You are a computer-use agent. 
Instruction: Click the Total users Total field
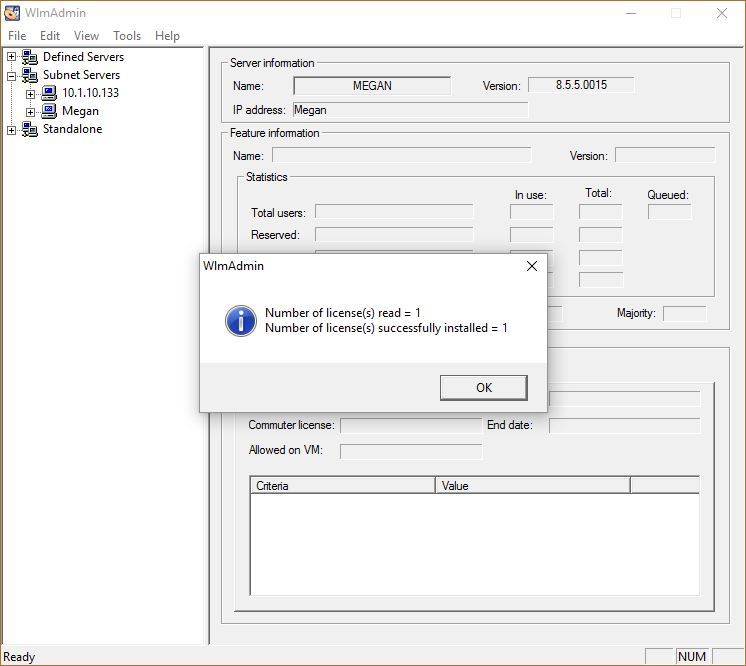coord(600,212)
